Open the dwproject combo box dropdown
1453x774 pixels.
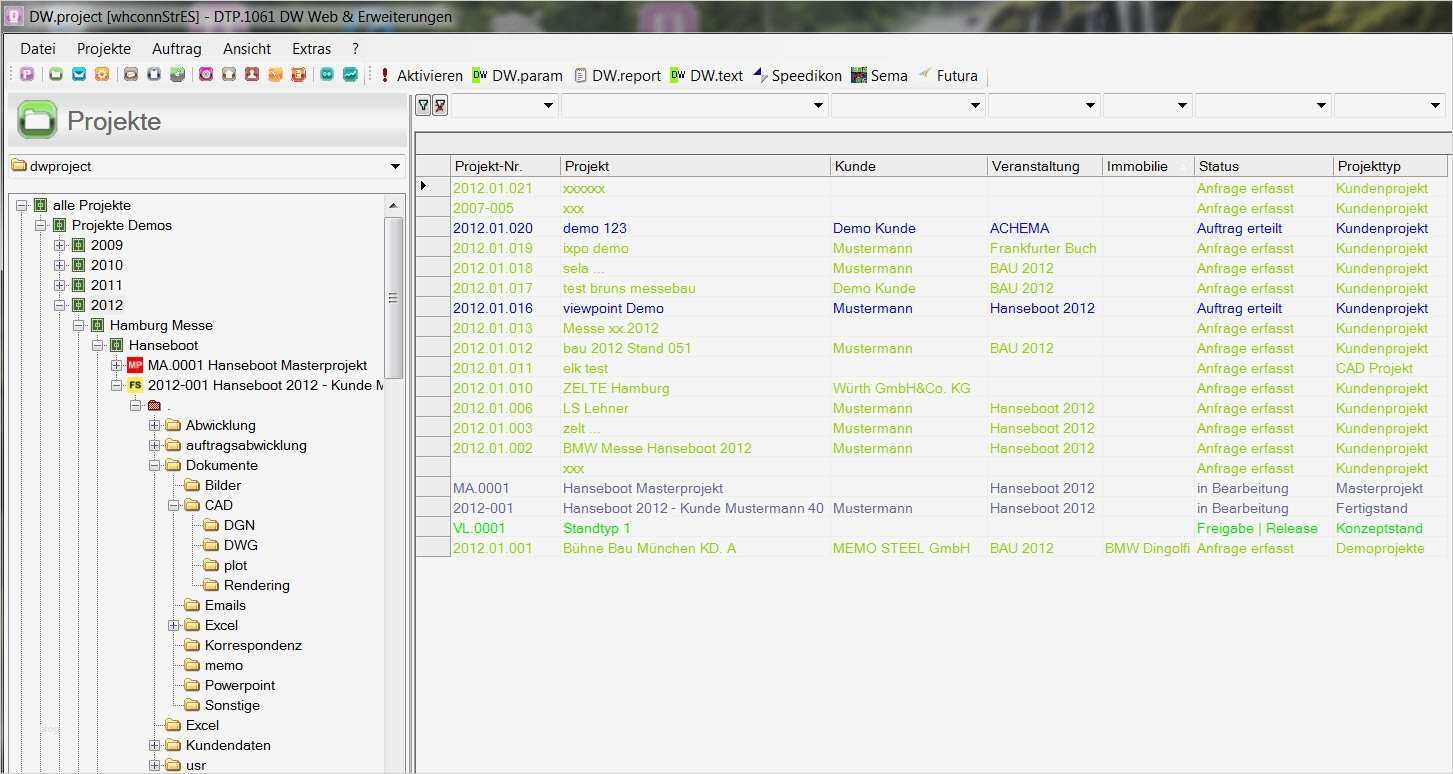395,167
